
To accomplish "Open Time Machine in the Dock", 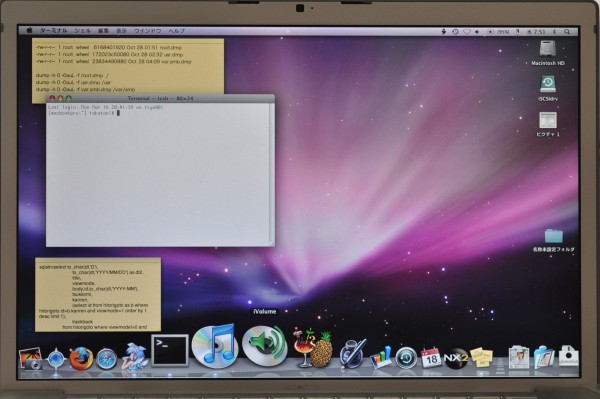I will (x=406, y=358).
